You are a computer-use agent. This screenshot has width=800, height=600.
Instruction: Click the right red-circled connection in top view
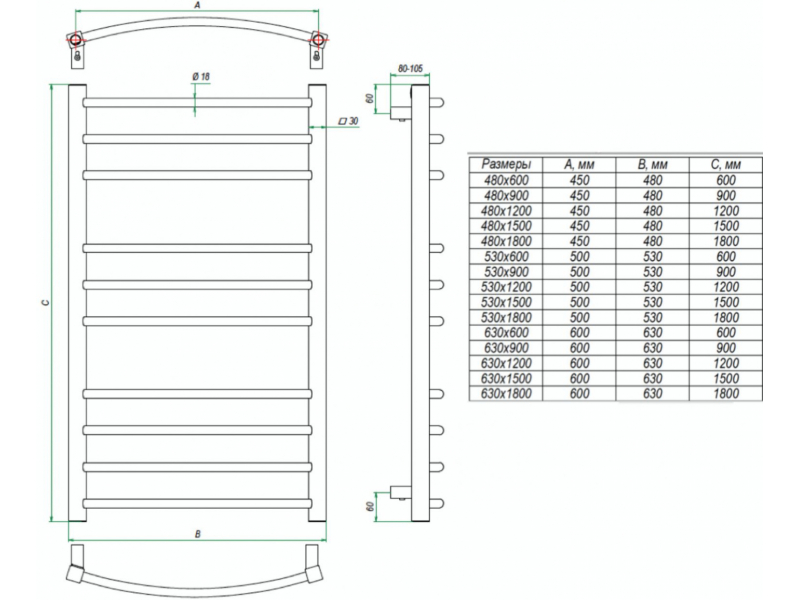coord(318,39)
